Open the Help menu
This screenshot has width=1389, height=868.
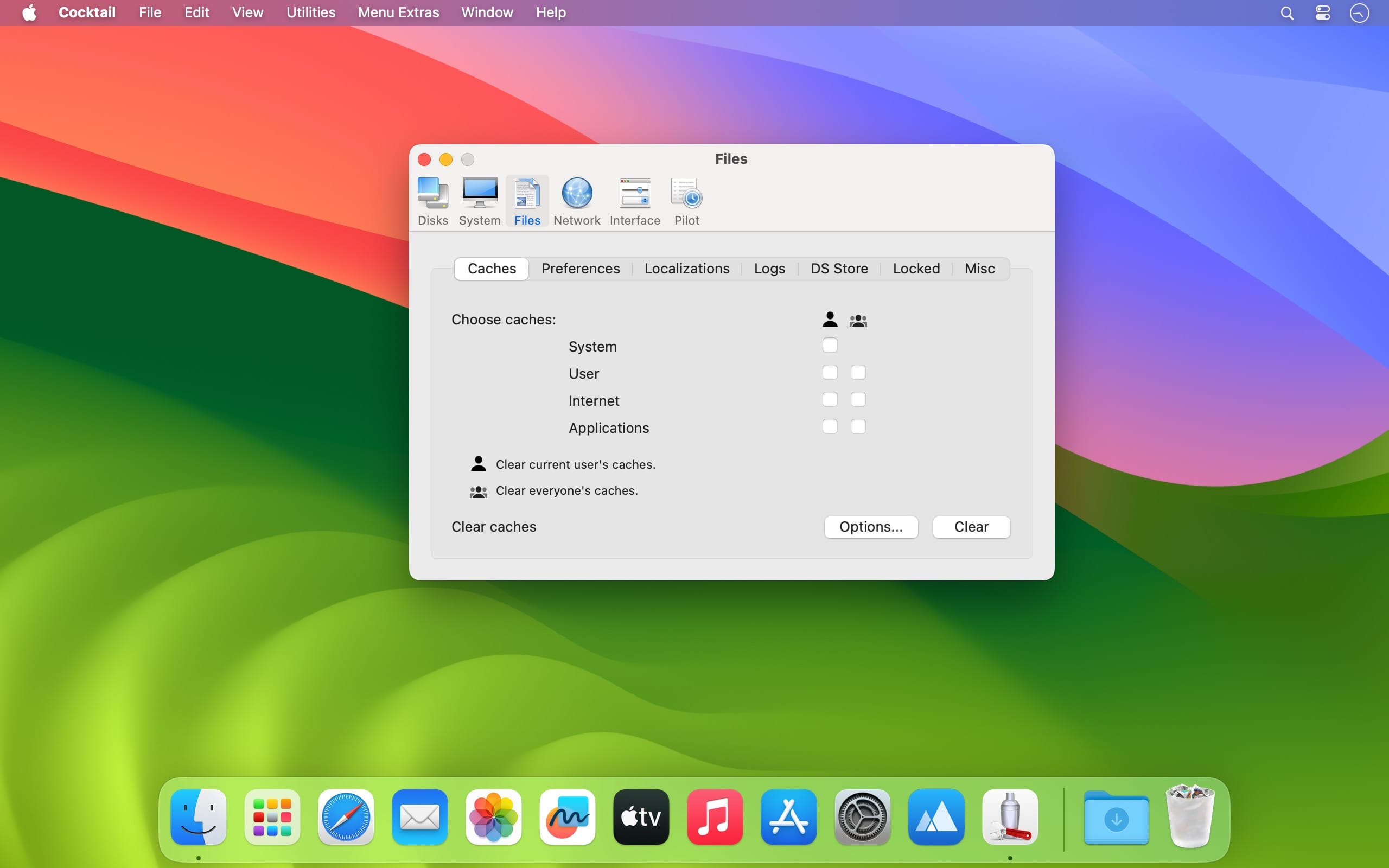[551, 12]
